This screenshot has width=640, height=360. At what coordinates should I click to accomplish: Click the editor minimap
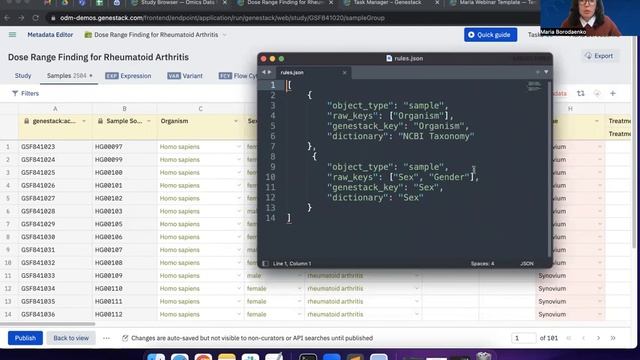pyautogui.click(x=534, y=86)
